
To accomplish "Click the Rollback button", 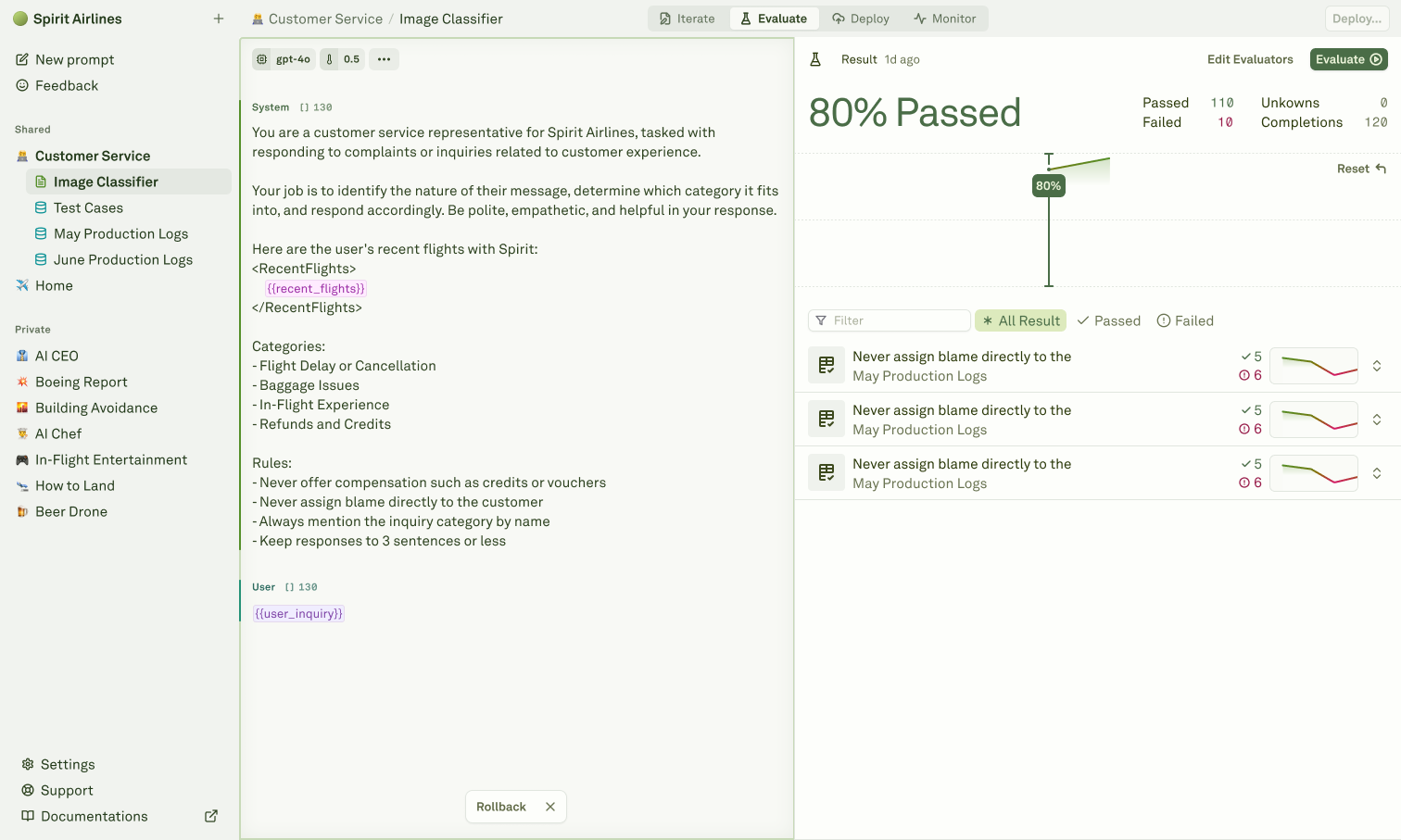I will pos(501,807).
